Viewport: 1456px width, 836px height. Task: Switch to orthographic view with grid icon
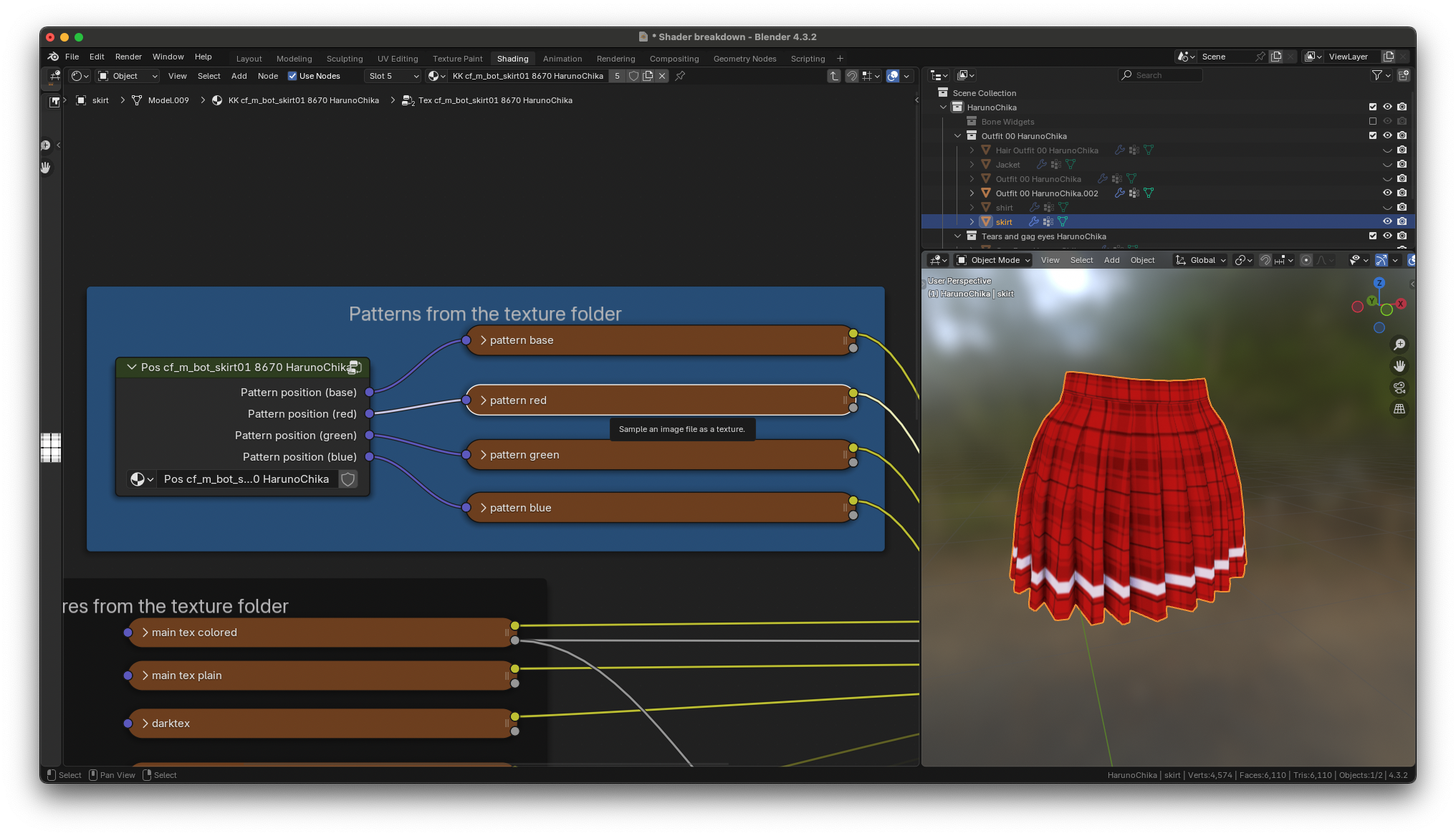click(x=1399, y=409)
